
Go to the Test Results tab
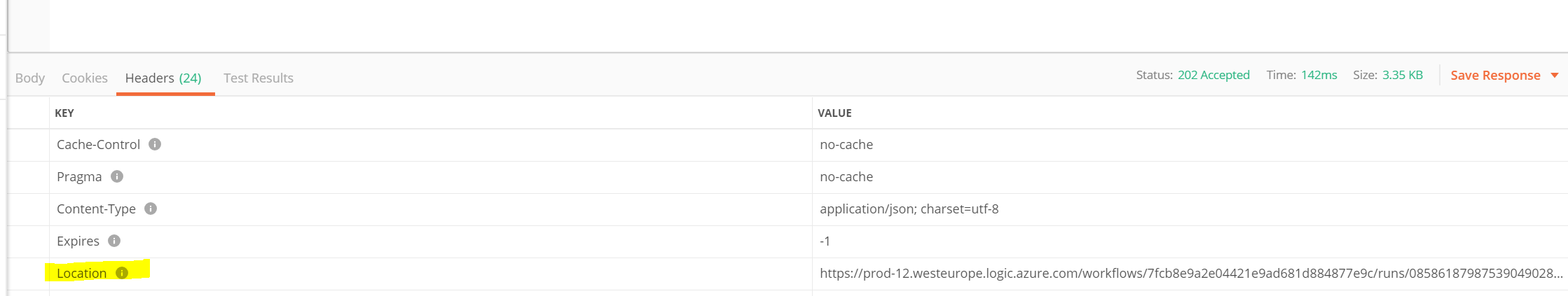point(259,78)
